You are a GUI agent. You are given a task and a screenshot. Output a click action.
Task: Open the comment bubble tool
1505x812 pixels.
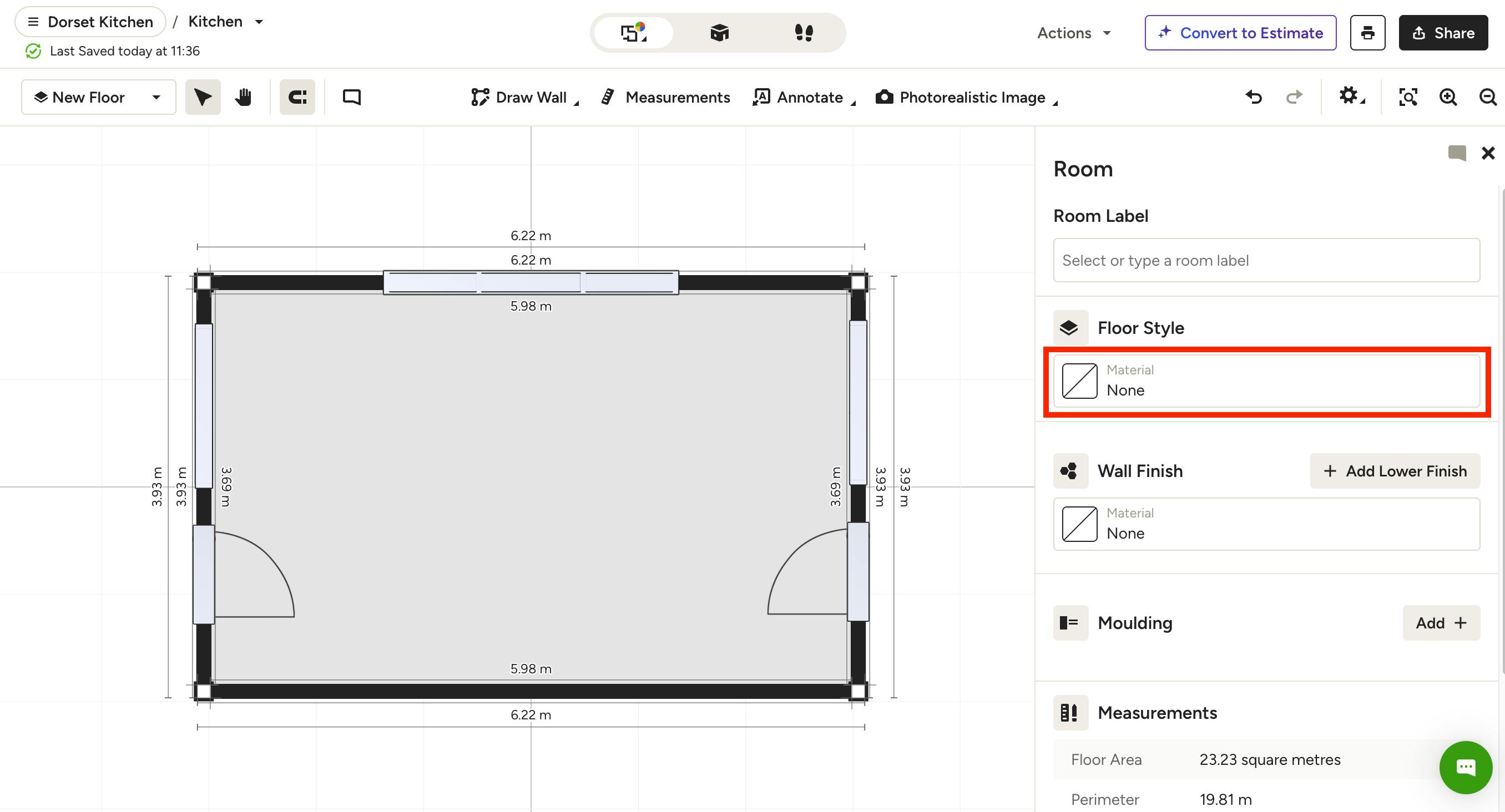click(x=352, y=97)
